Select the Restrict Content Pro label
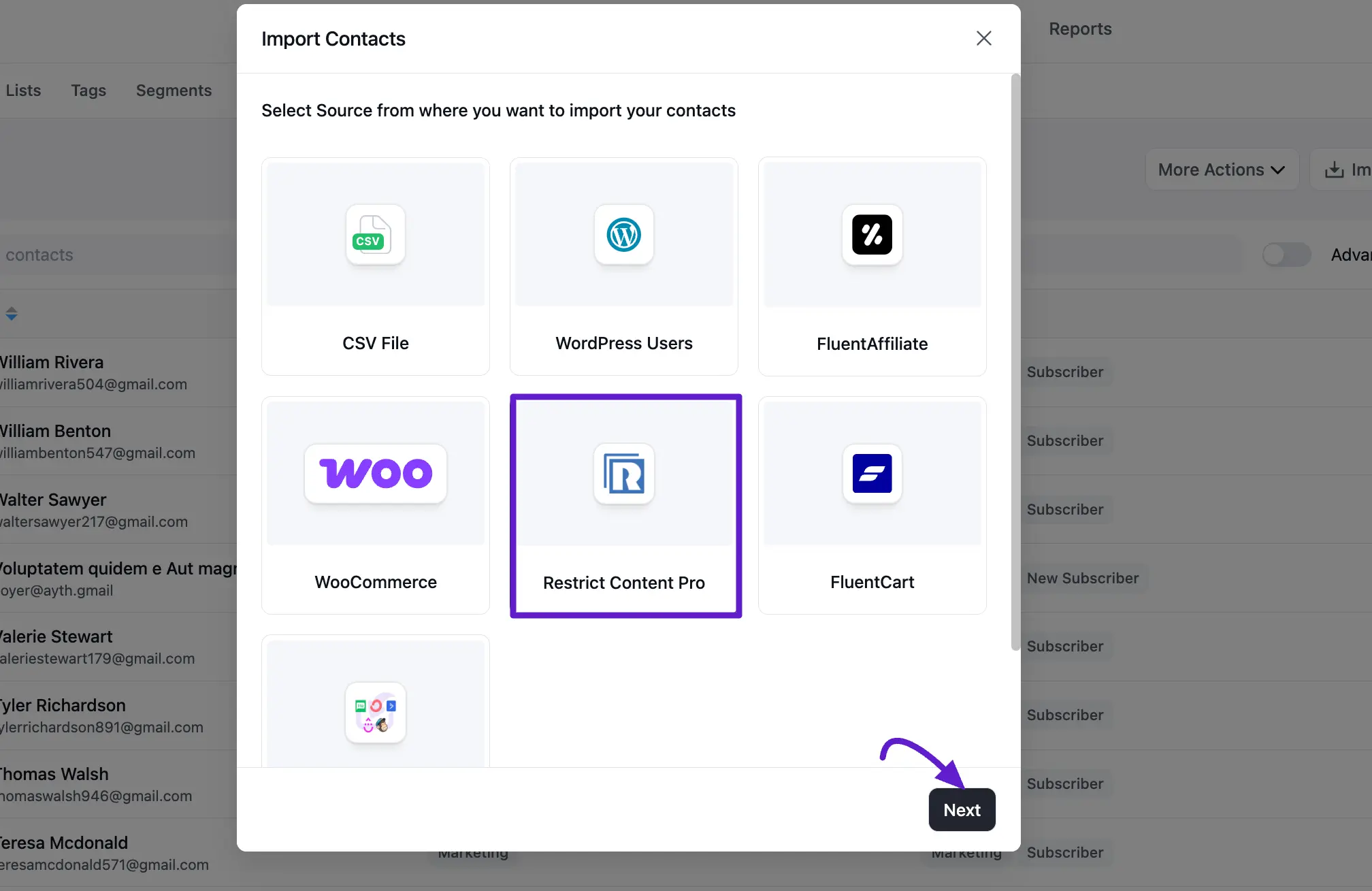 tap(624, 583)
